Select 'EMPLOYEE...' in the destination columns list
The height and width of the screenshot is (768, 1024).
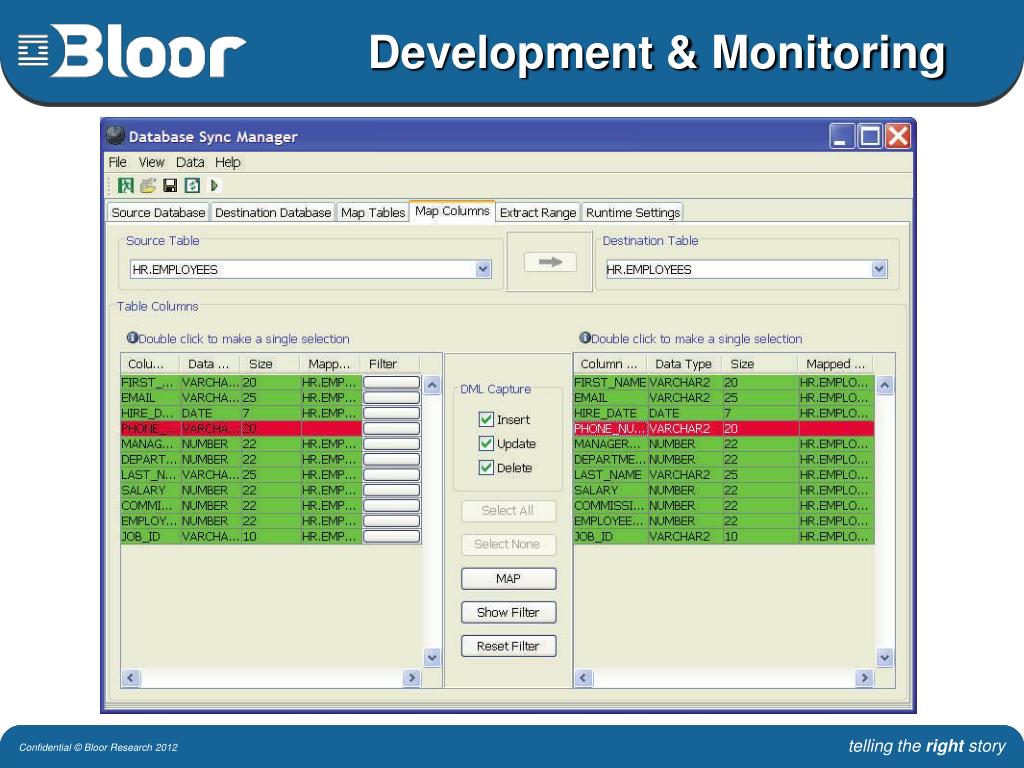pos(610,521)
